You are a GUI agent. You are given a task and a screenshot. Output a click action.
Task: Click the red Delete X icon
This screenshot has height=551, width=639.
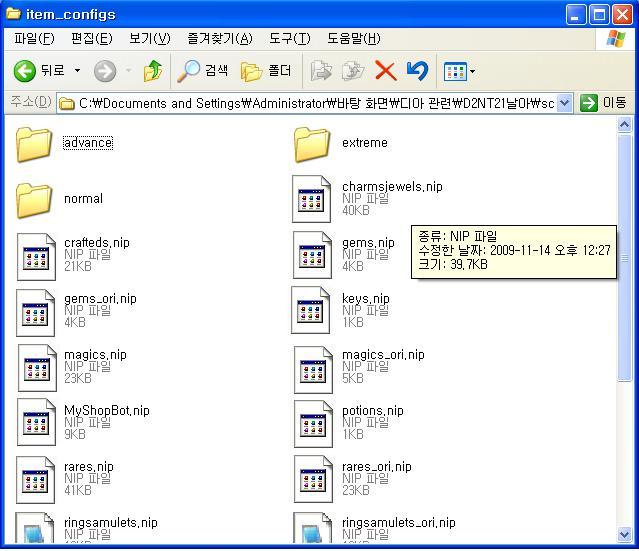pos(385,71)
